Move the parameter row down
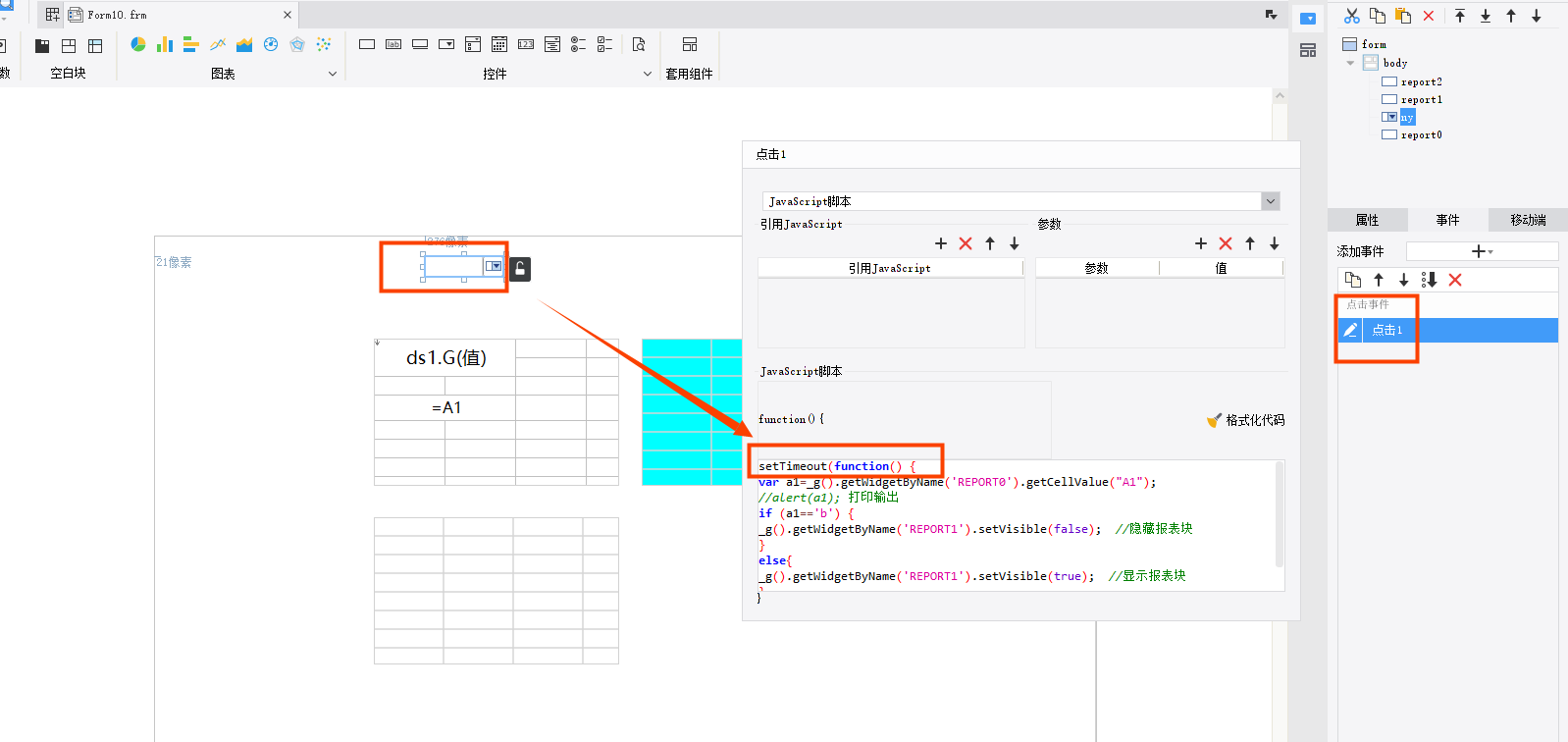Screen dimensions: 1568x742 point(1275,243)
